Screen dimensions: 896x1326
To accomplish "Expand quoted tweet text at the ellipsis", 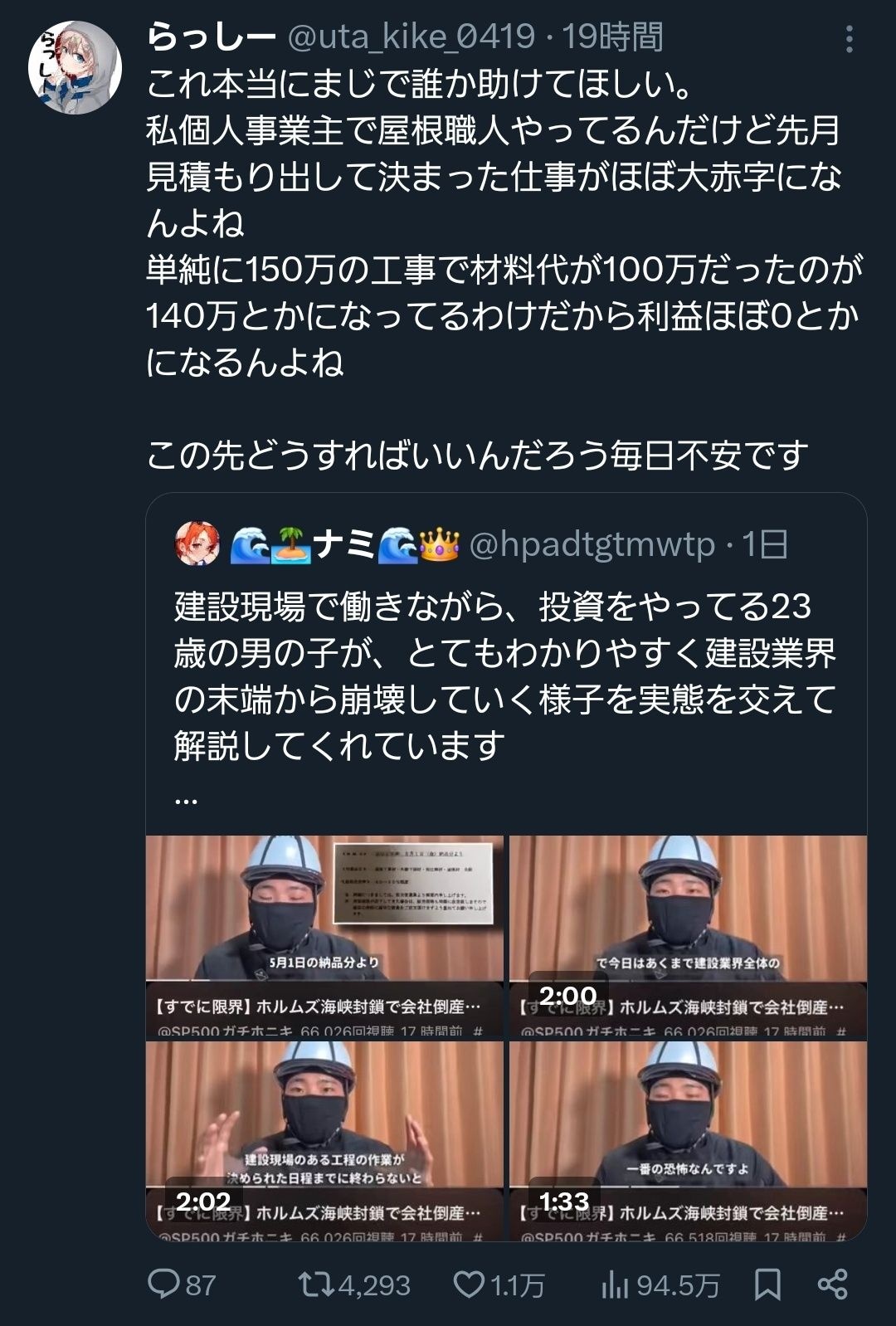I will pos(187,798).
